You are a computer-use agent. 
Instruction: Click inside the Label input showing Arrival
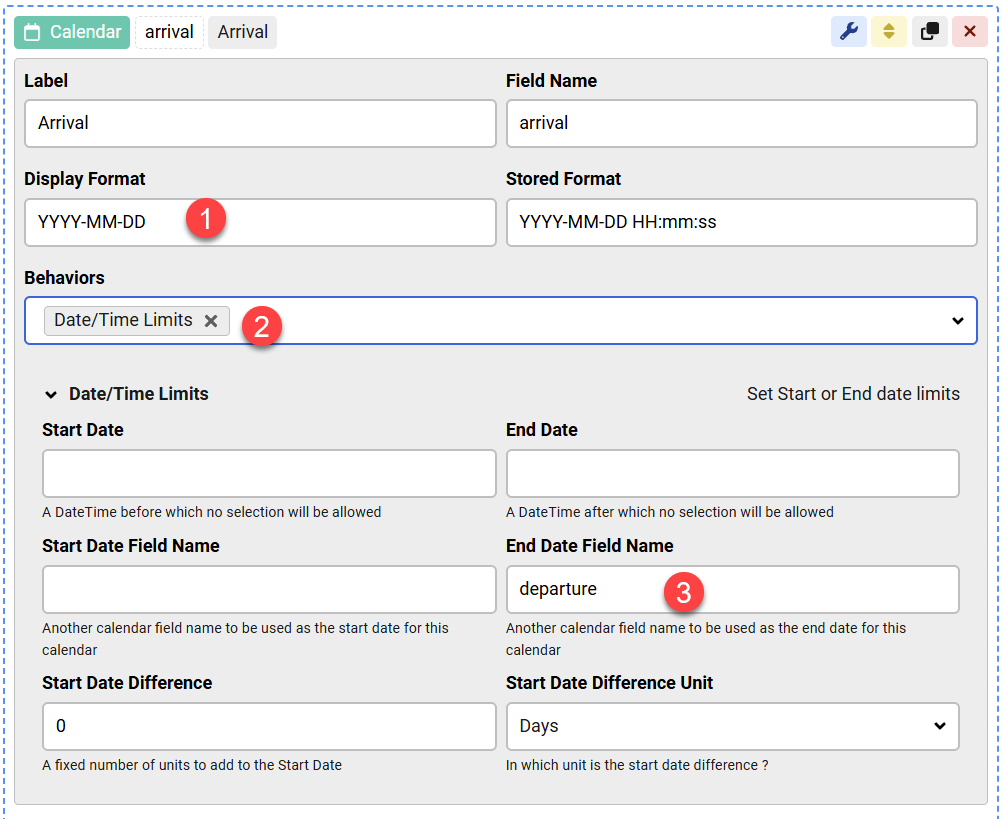260,124
